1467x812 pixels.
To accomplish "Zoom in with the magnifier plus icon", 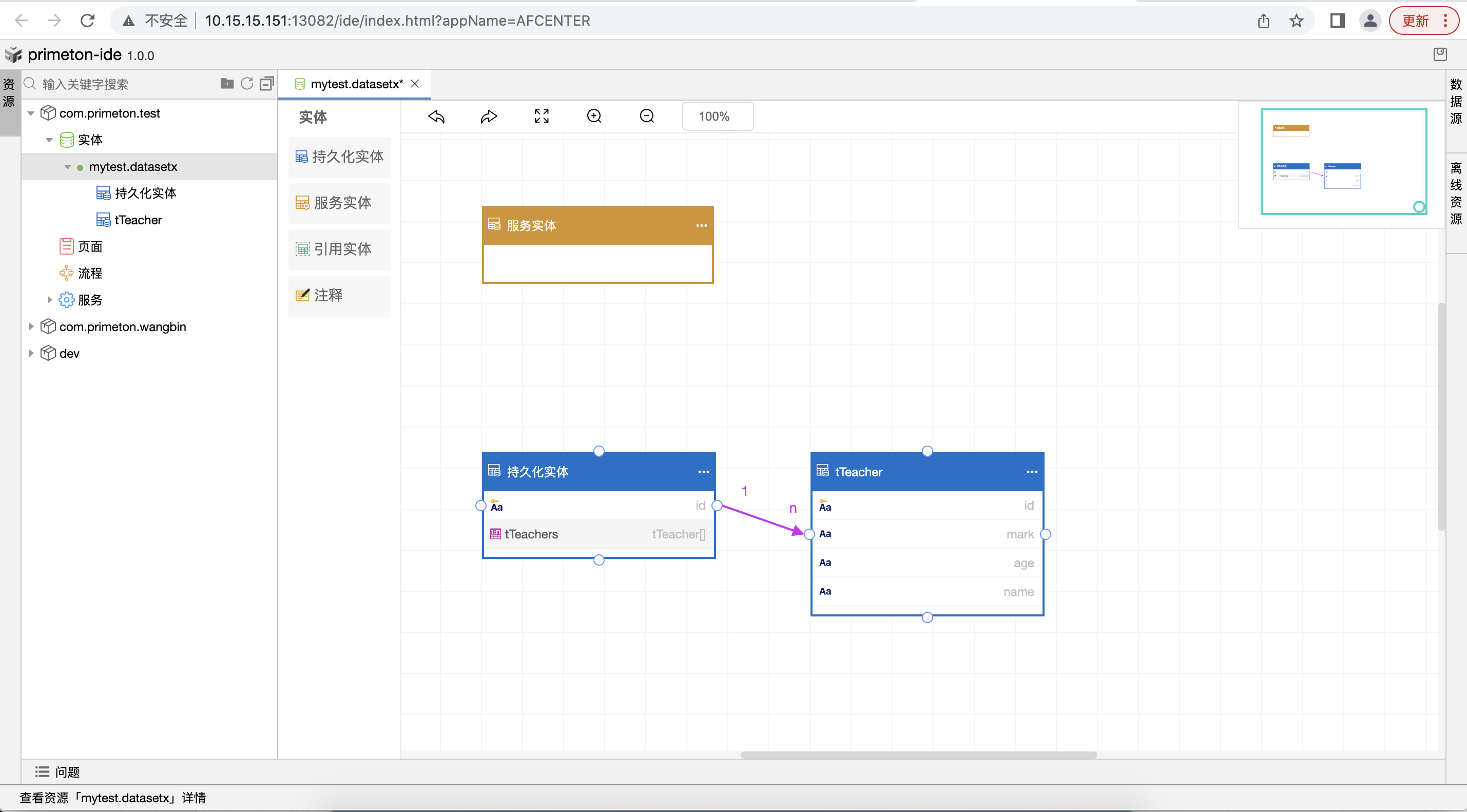I will coord(594,116).
